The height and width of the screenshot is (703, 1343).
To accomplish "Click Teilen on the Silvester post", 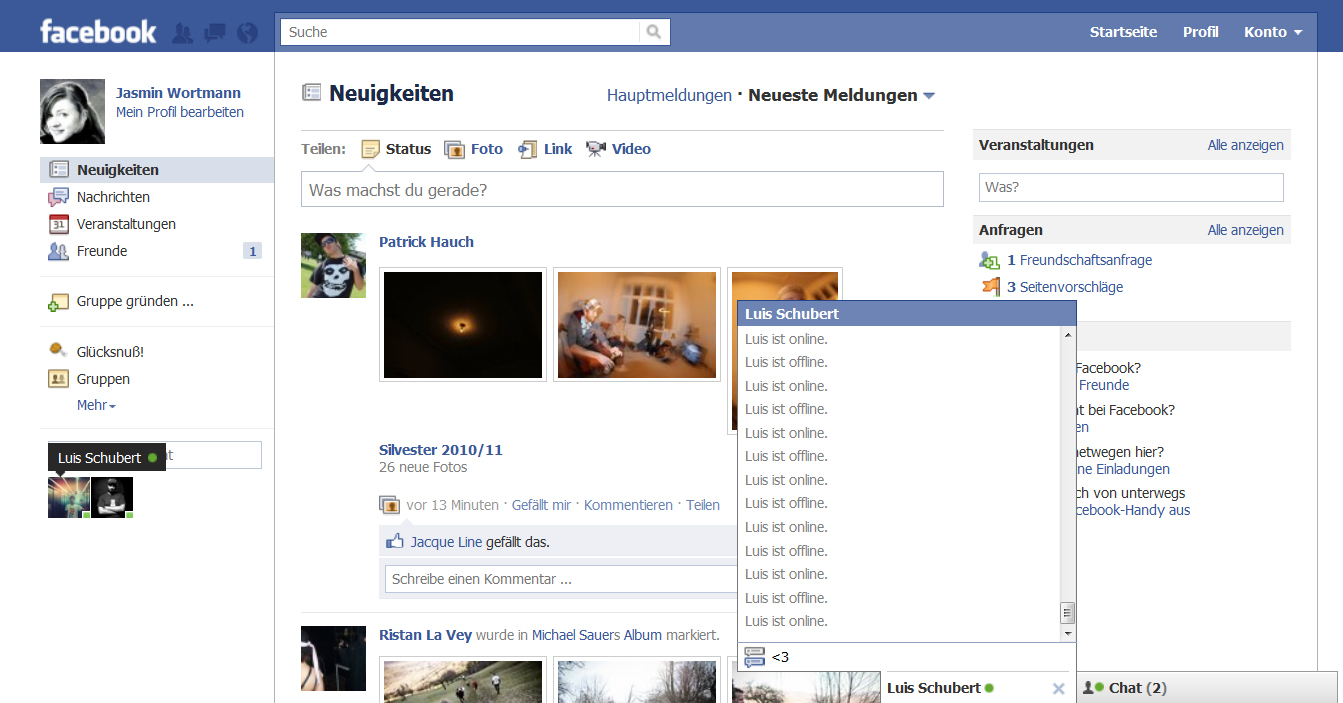I will click(x=702, y=505).
